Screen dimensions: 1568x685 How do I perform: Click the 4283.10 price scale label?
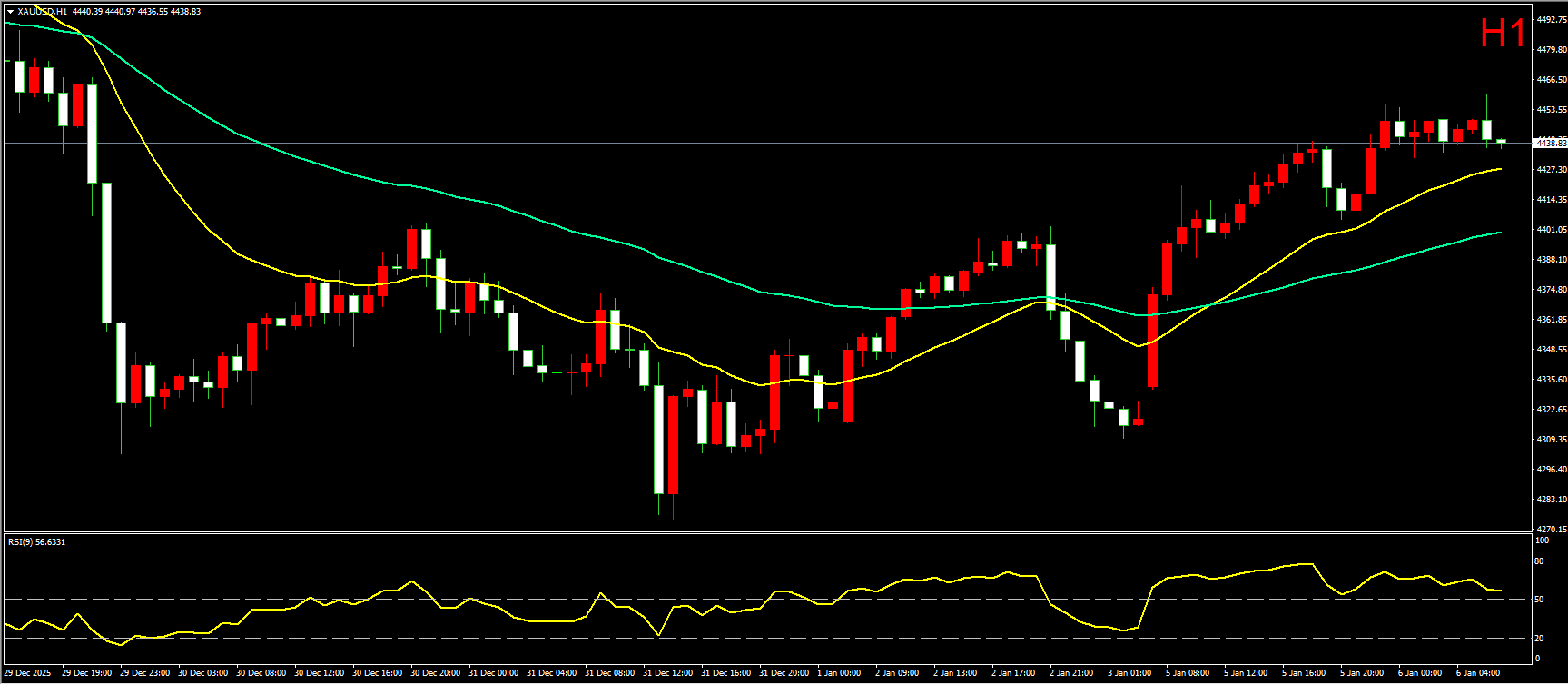point(1552,500)
